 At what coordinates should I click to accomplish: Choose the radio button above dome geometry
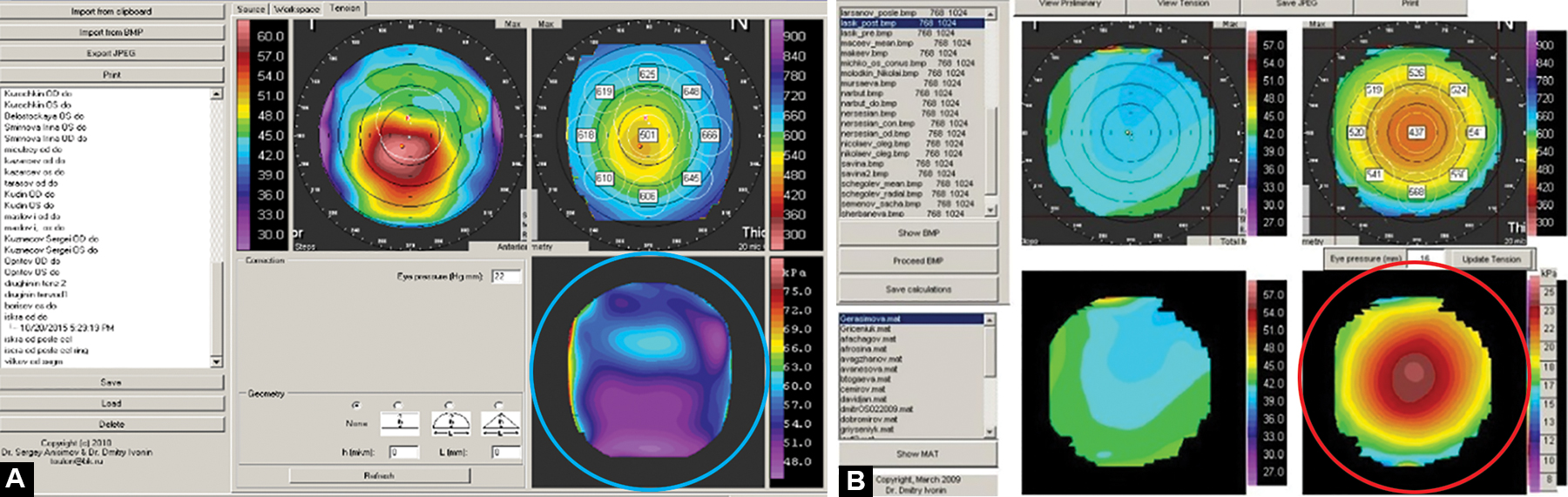tap(449, 406)
